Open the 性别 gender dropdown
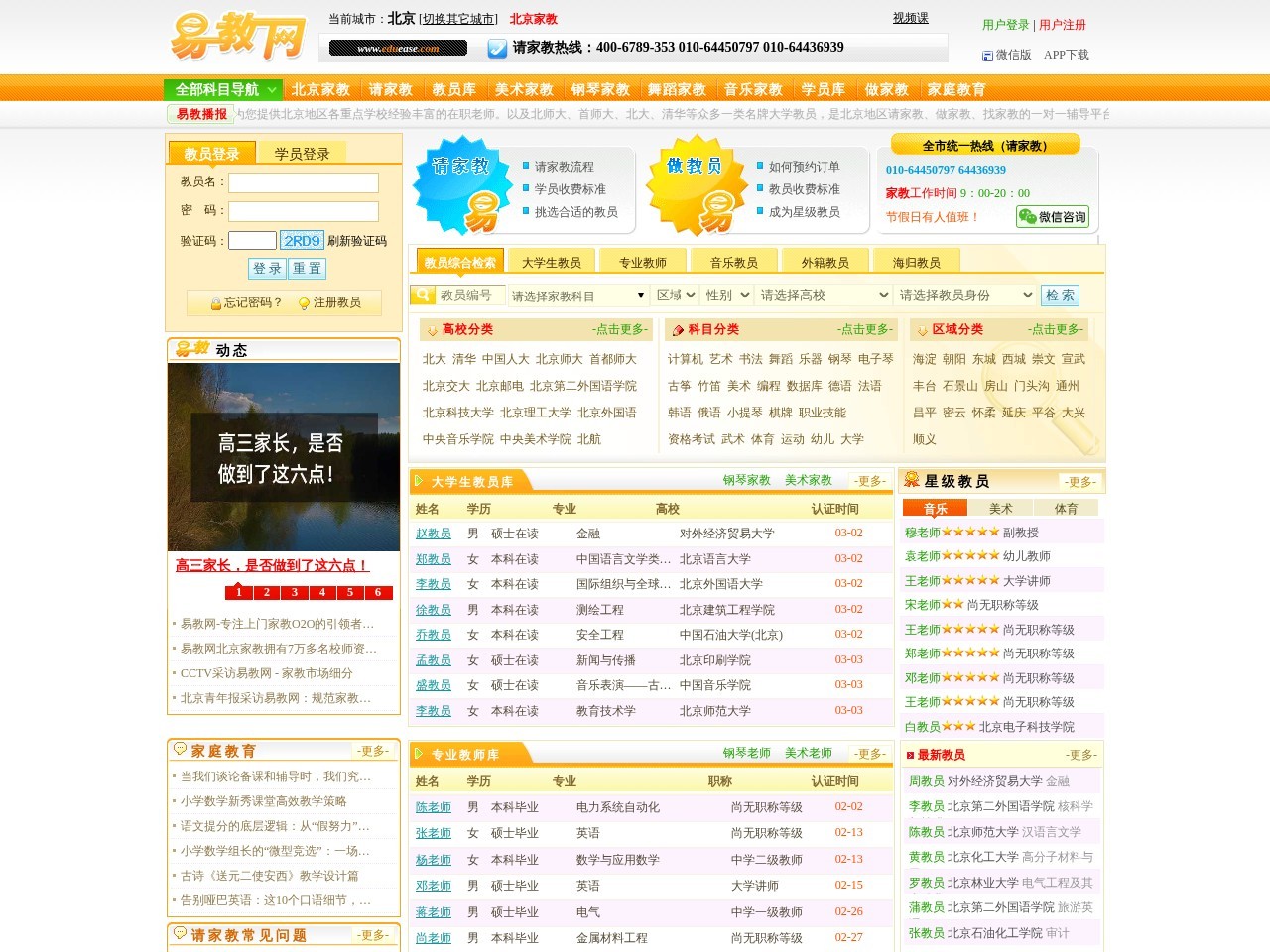Image resolution: width=1270 pixels, height=952 pixels. (725, 295)
